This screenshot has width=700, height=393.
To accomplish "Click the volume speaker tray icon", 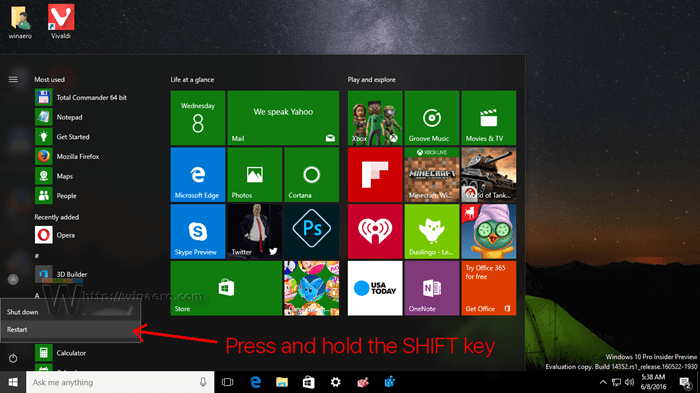I will (x=629, y=382).
